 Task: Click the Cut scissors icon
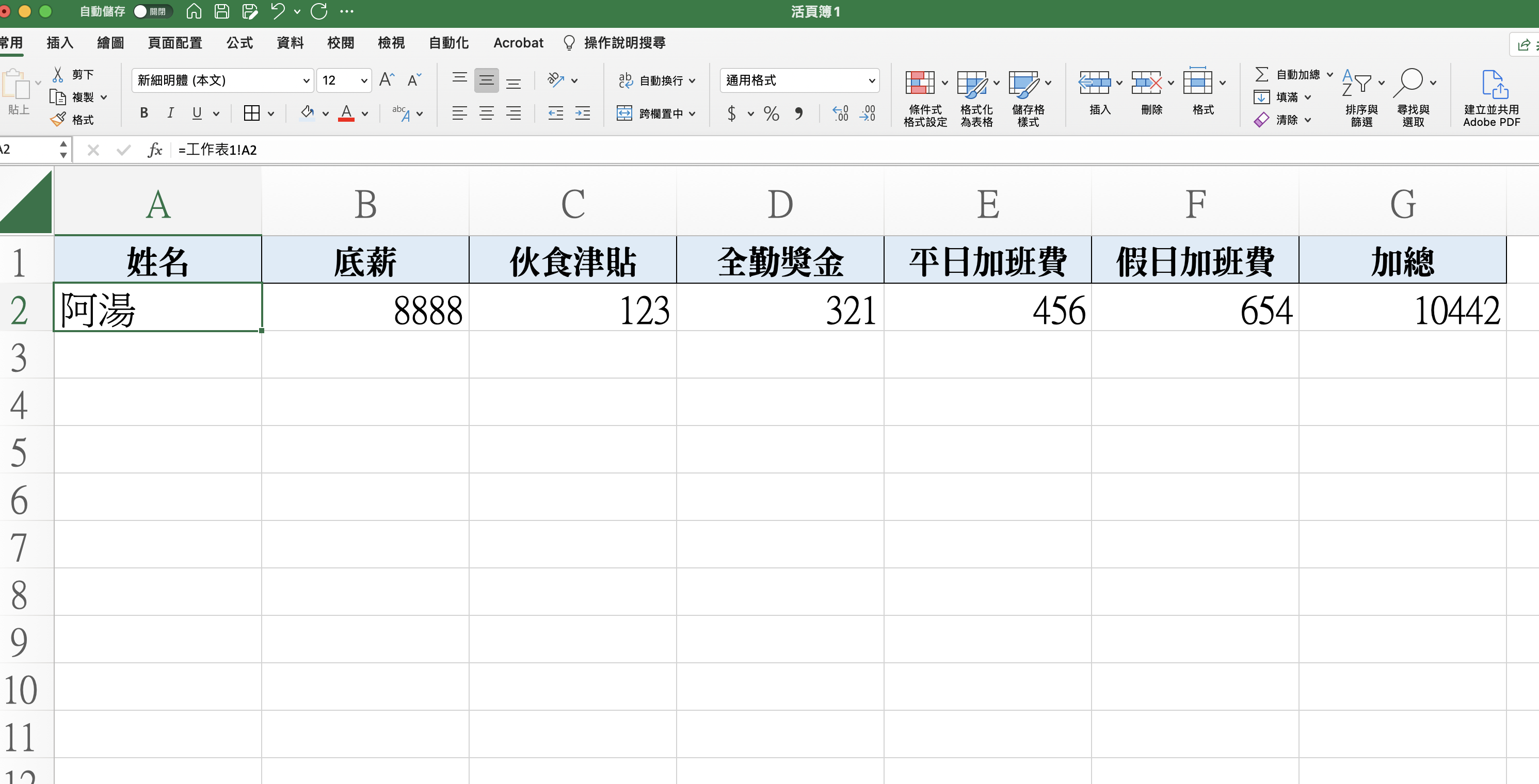pos(58,75)
